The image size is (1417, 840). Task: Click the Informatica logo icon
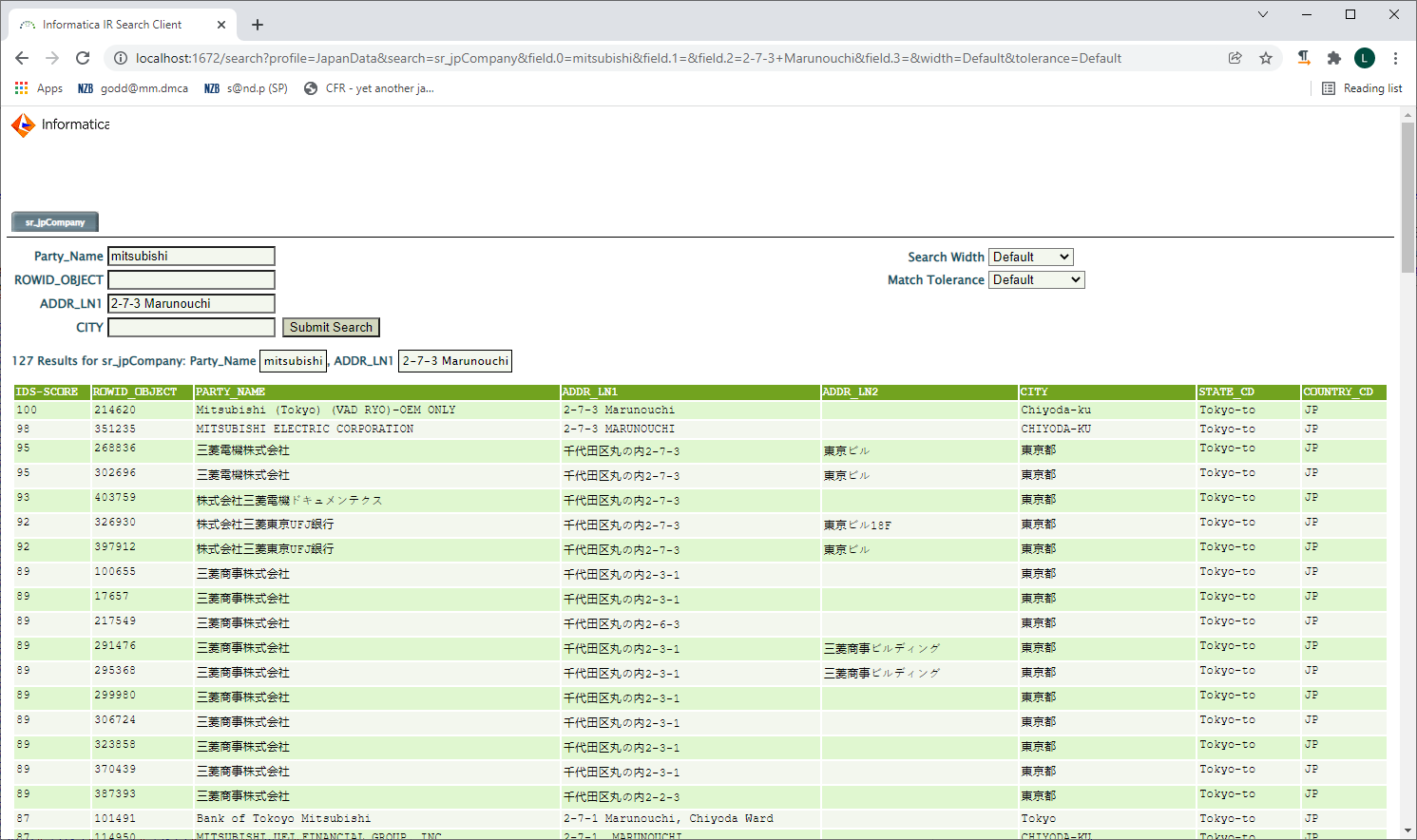(23, 124)
